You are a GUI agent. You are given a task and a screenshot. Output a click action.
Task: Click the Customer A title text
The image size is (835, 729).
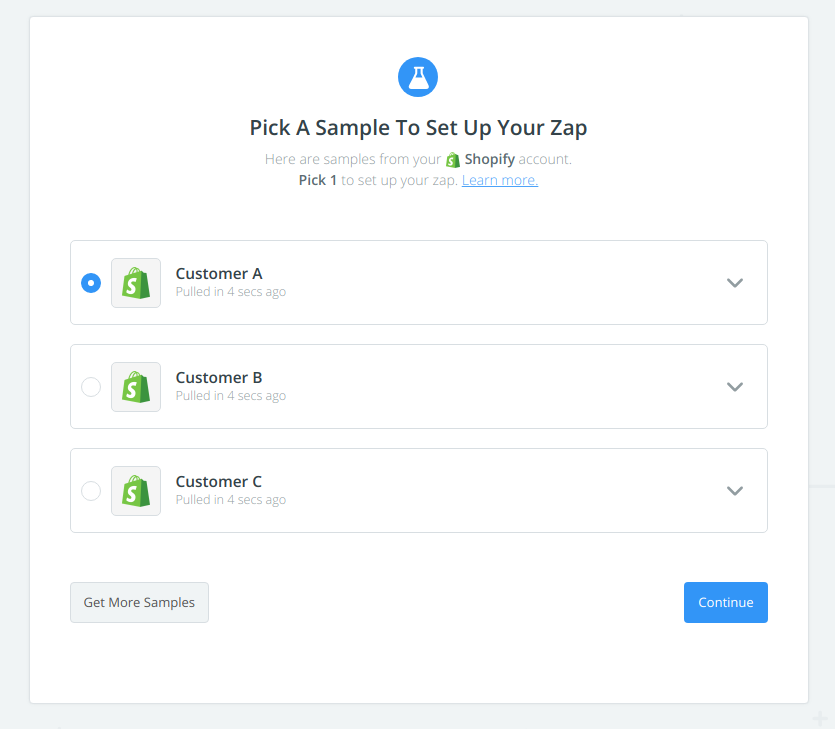point(219,274)
